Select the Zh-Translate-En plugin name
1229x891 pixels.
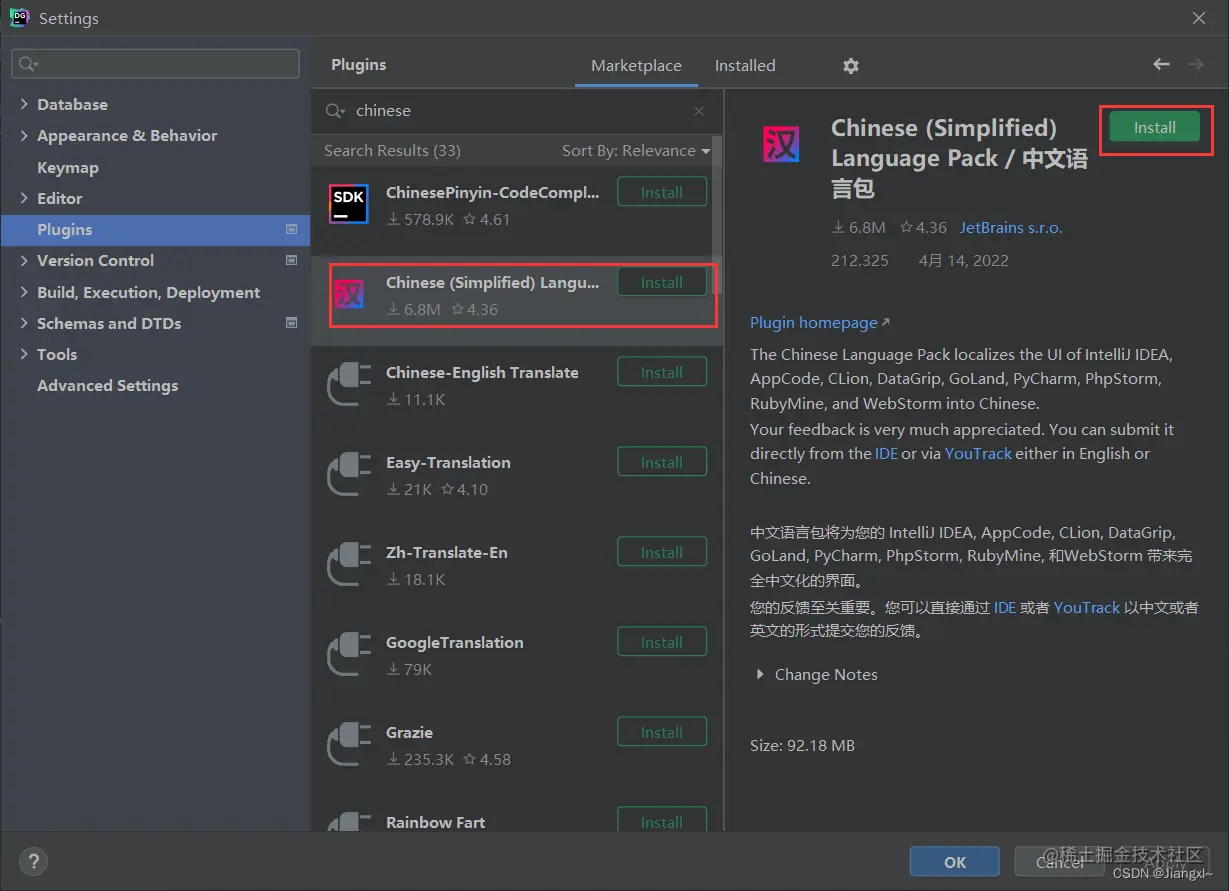pos(446,552)
